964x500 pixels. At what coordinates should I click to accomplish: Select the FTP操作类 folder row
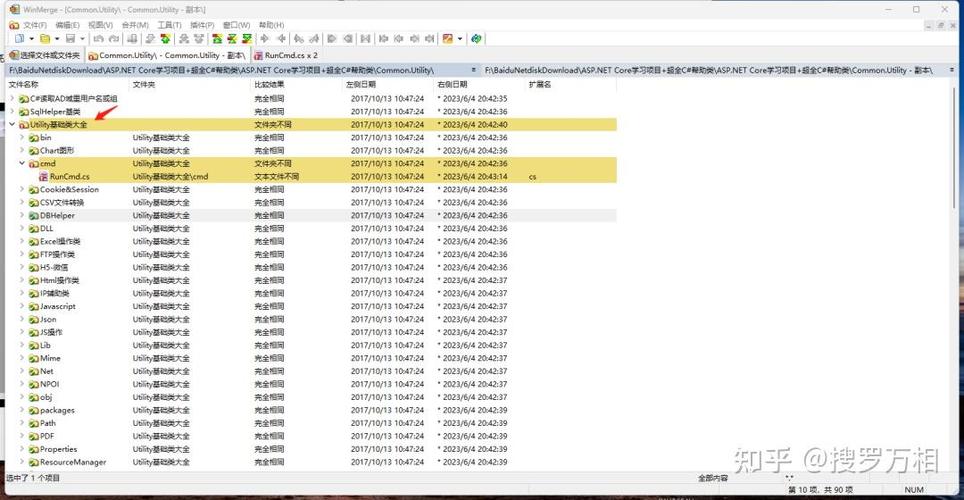311,255
